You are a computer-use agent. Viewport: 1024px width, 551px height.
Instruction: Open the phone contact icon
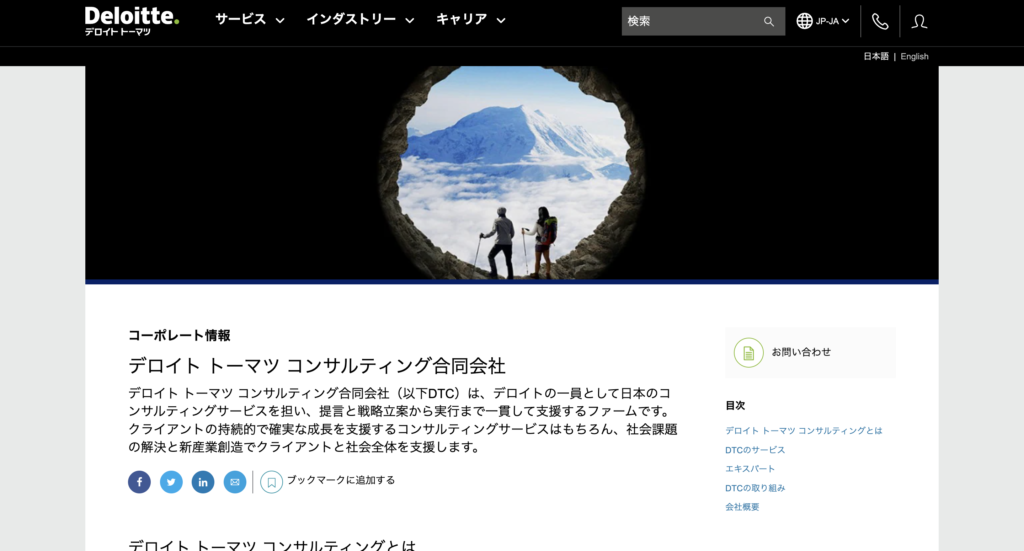pyautogui.click(x=880, y=22)
